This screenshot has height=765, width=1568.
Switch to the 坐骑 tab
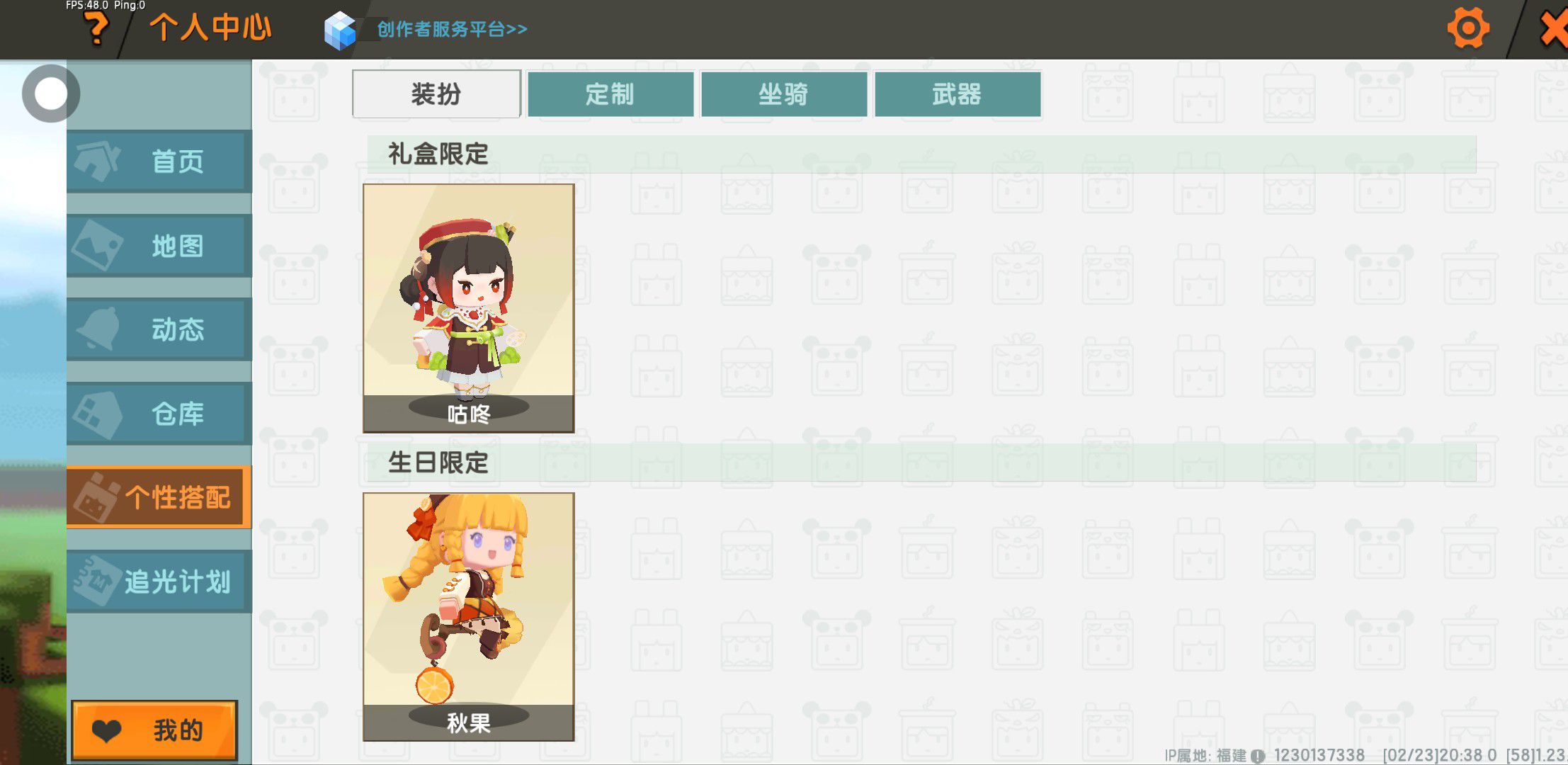pos(784,93)
